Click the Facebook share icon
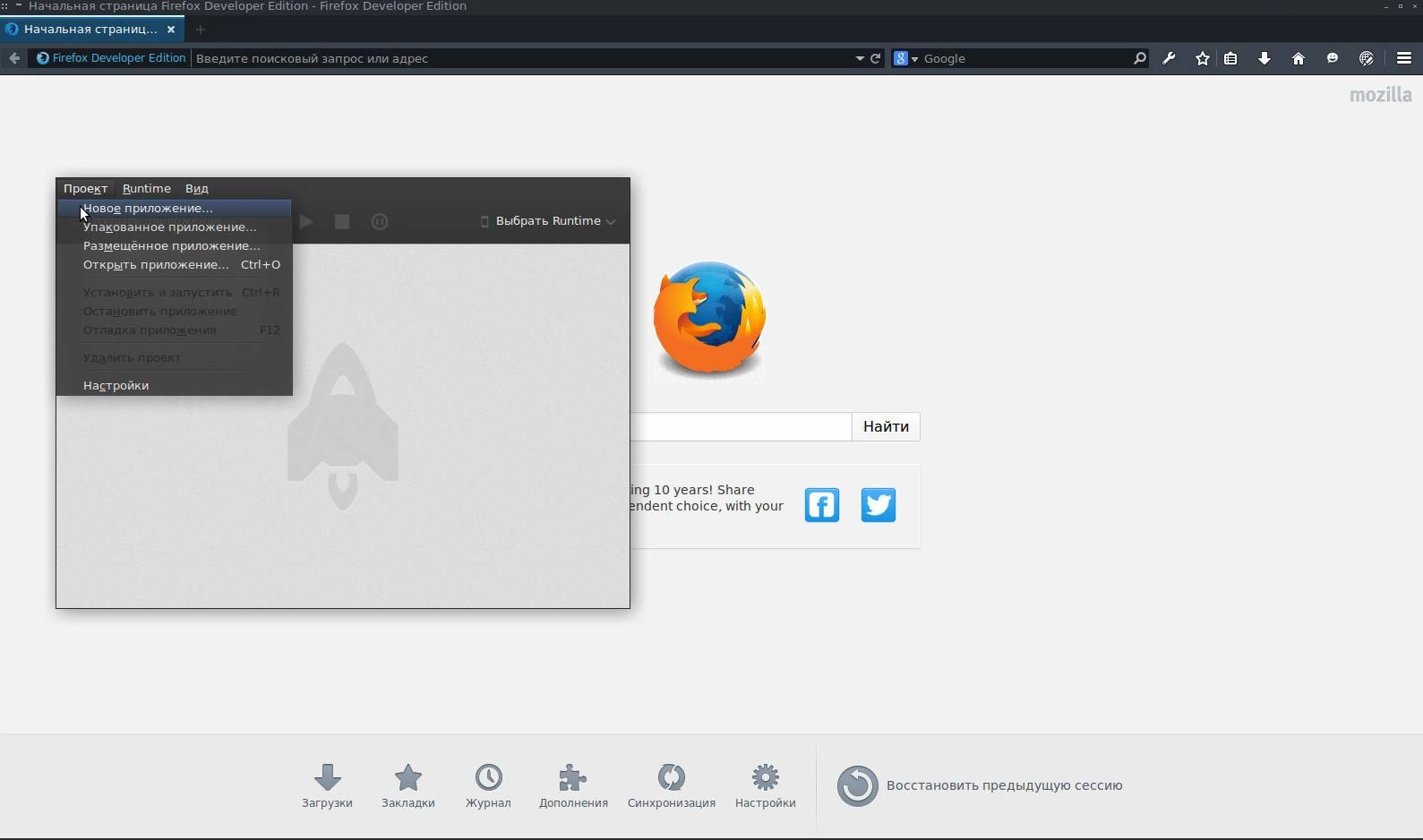The width and height of the screenshot is (1423, 840). coord(822,505)
